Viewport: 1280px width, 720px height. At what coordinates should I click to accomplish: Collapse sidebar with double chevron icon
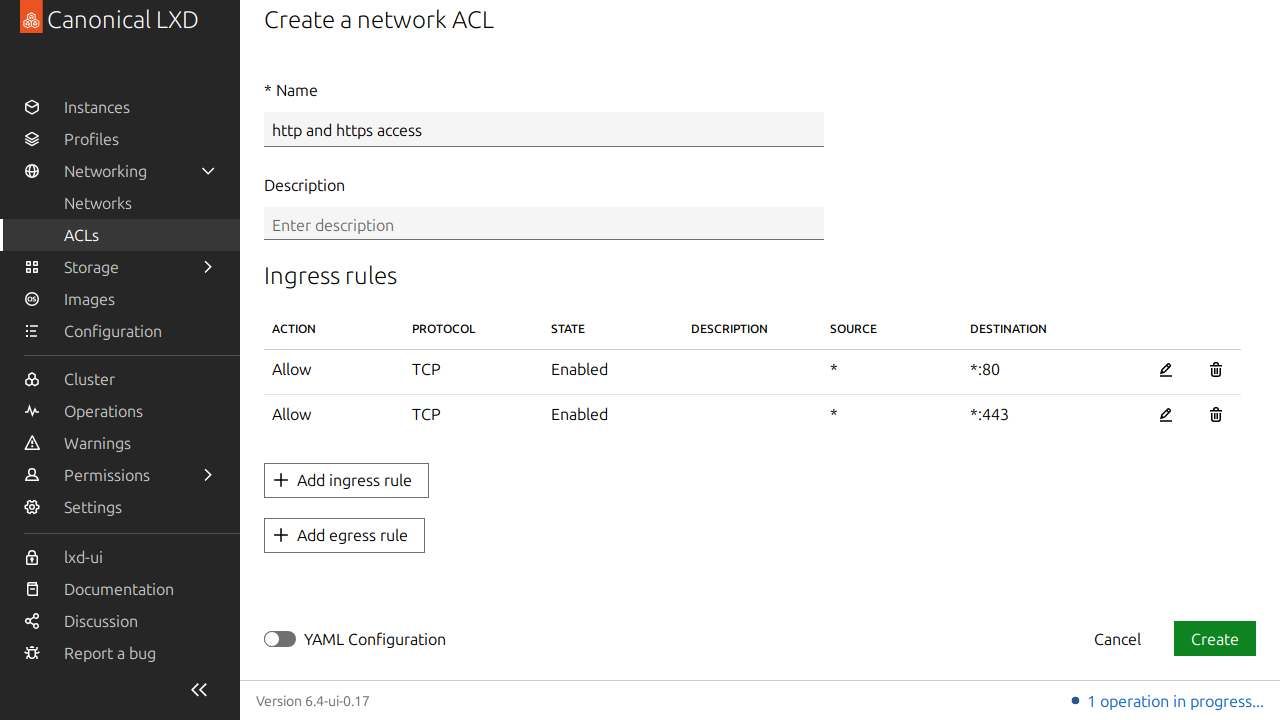coord(199,689)
